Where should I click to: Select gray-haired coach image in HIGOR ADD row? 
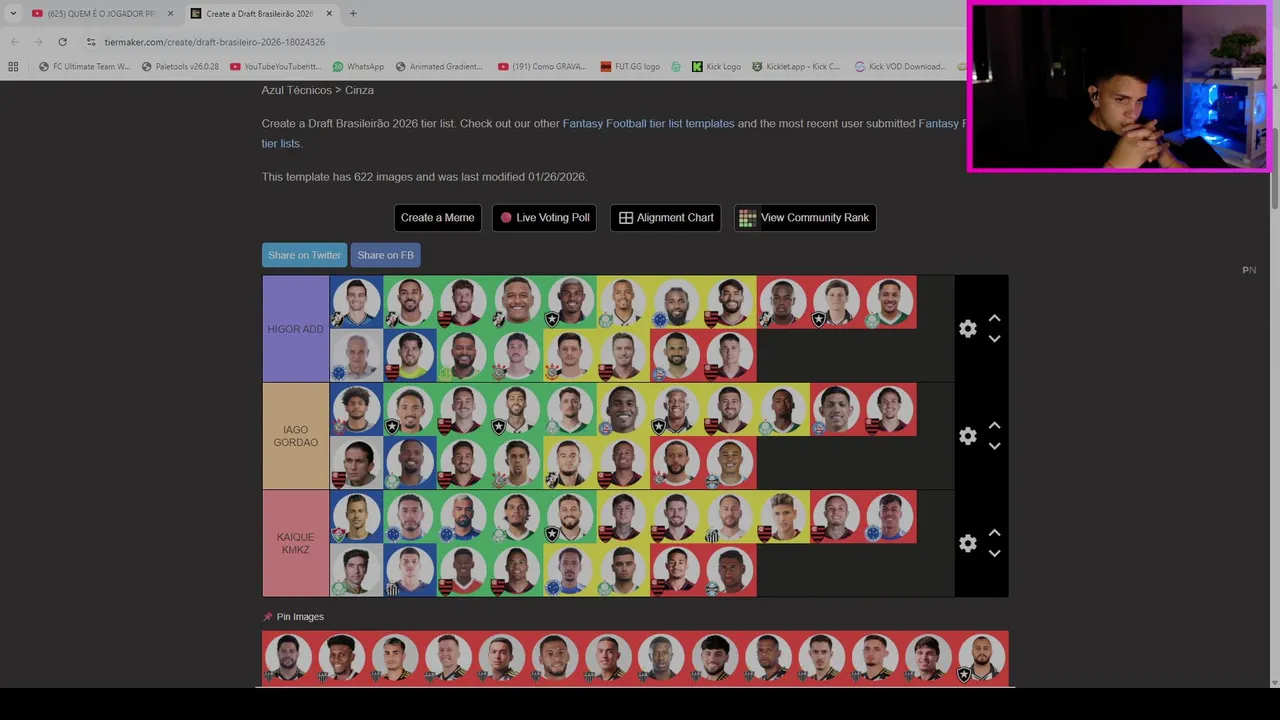[356, 356]
